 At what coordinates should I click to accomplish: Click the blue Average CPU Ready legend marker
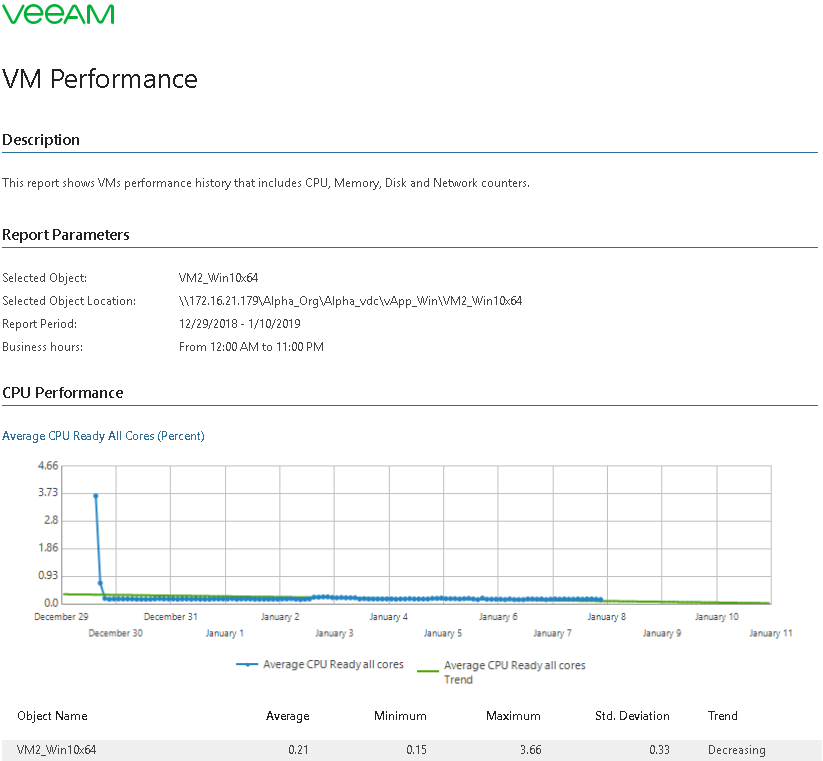coord(247,664)
